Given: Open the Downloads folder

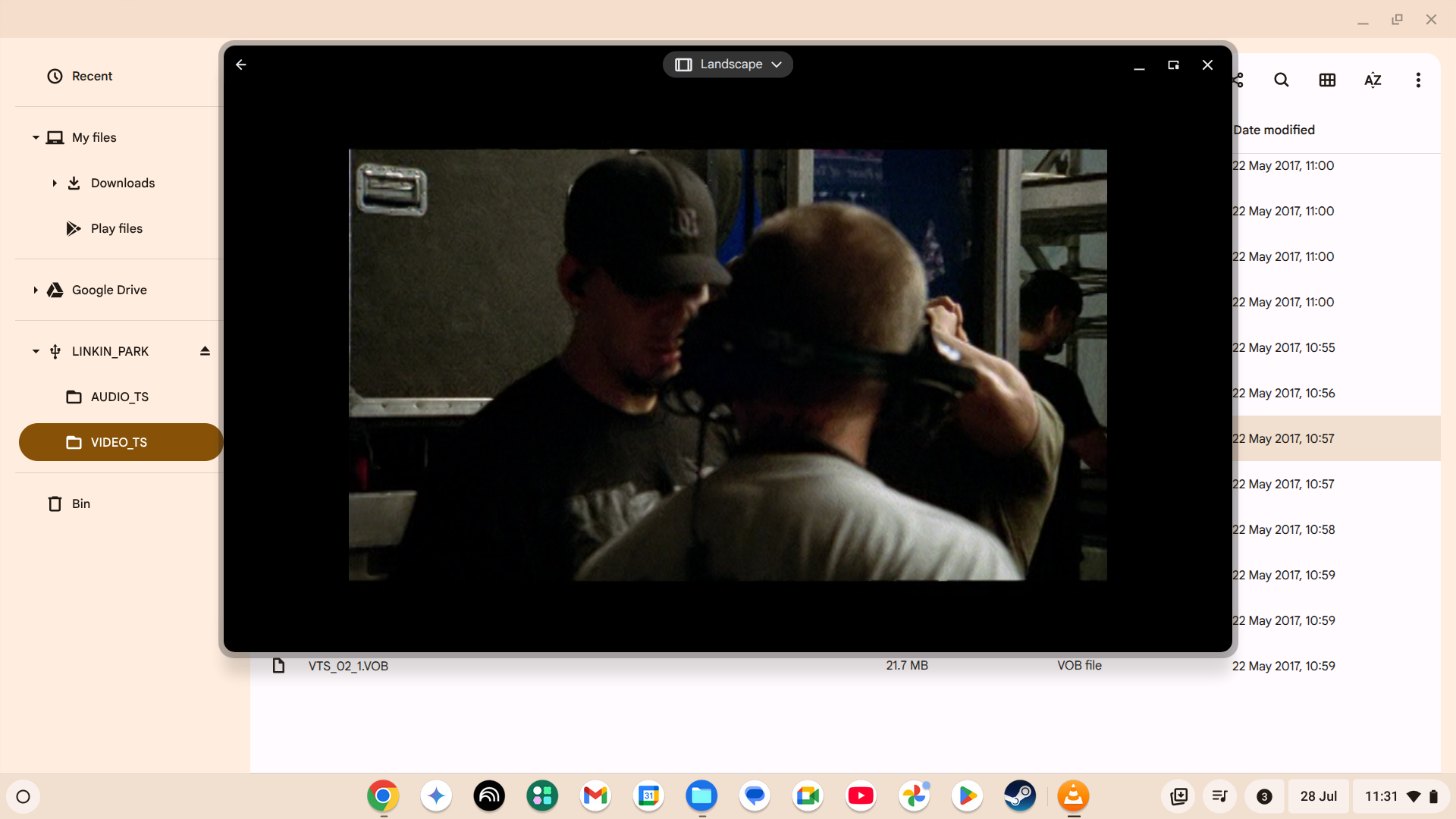Looking at the screenshot, I should [x=123, y=183].
